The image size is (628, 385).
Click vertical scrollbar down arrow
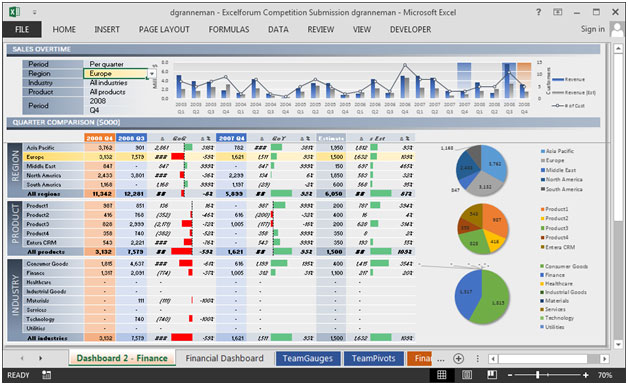618,344
